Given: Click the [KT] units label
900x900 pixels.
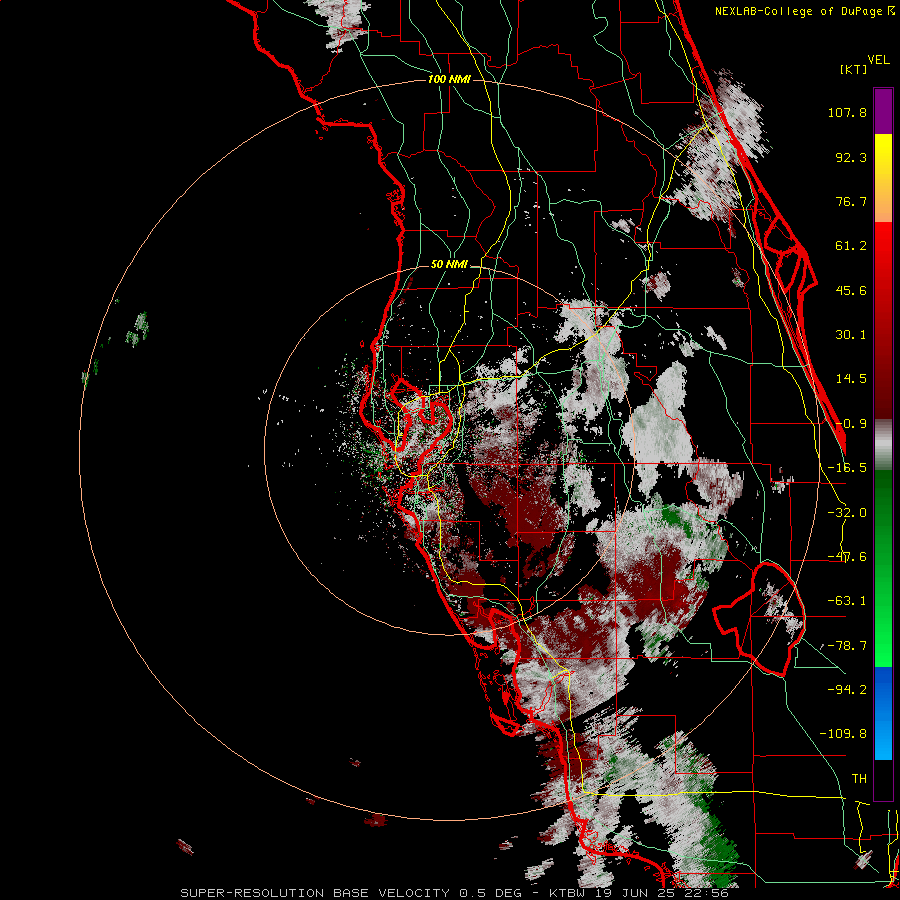Looking at the screenshot, I should (854, 69).
